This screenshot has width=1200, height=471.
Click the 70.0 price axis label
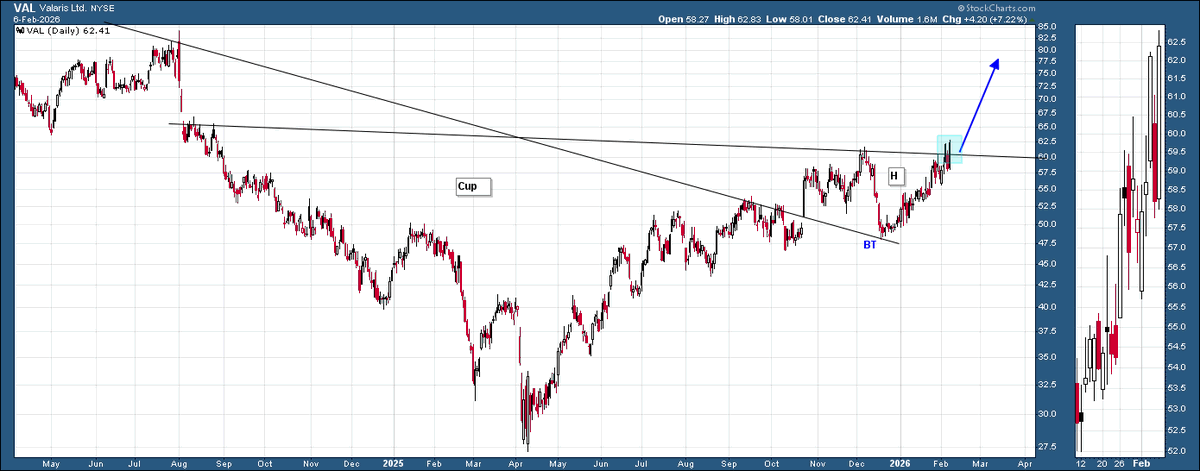tap(1049, 99)
